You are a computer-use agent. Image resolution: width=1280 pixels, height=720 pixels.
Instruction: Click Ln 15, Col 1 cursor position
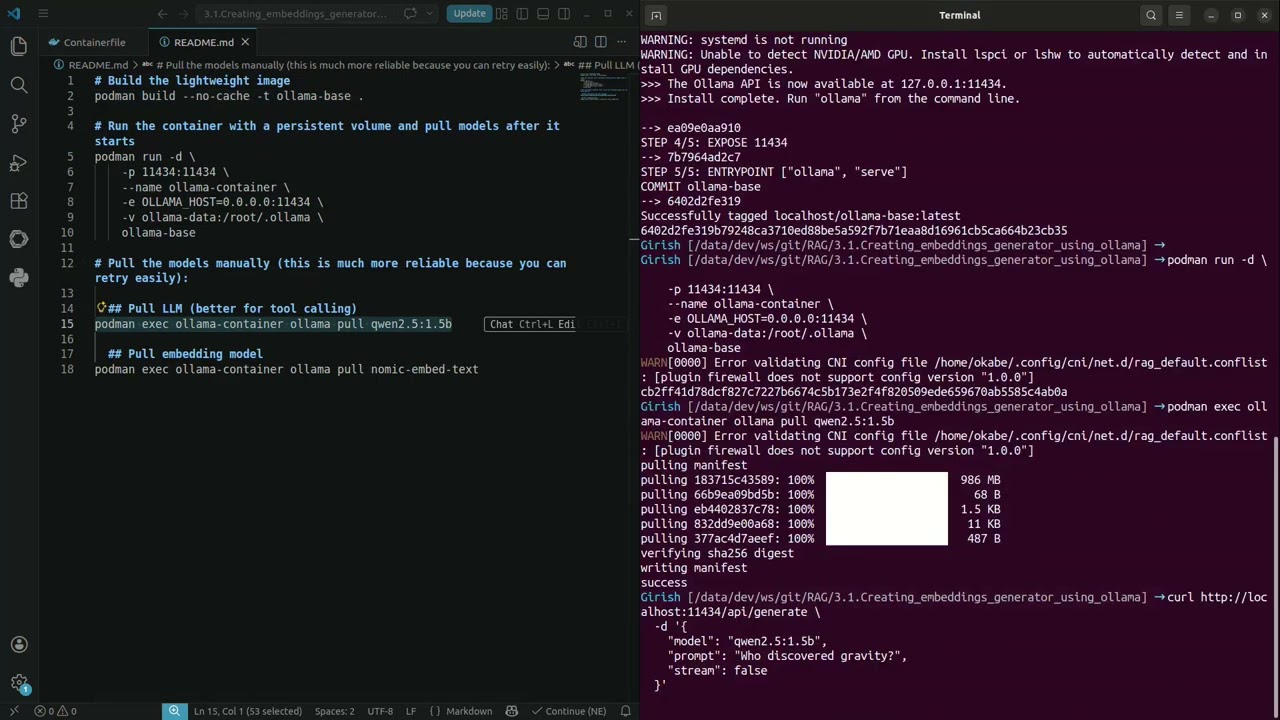[248, 711]
